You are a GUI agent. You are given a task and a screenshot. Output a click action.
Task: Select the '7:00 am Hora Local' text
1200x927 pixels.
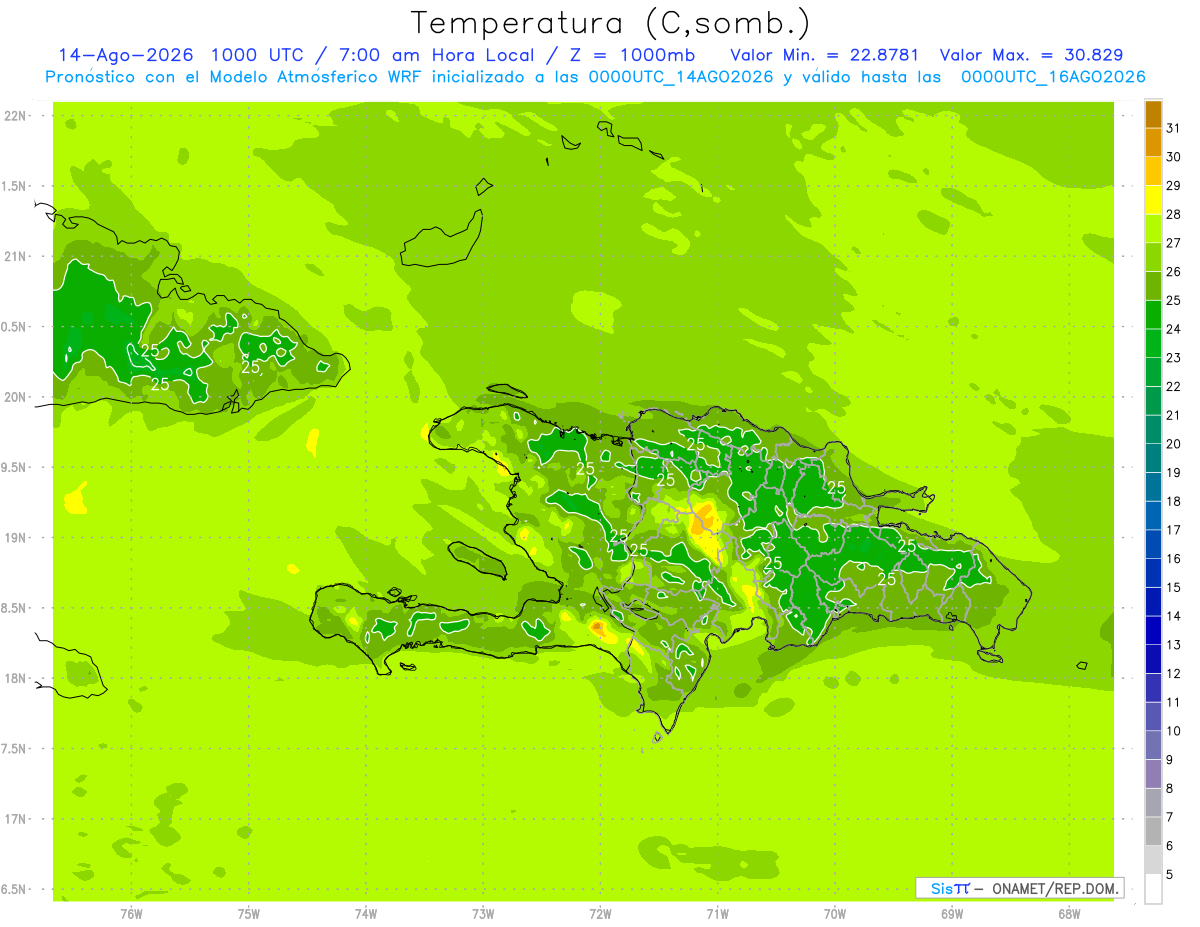[438, 55]
